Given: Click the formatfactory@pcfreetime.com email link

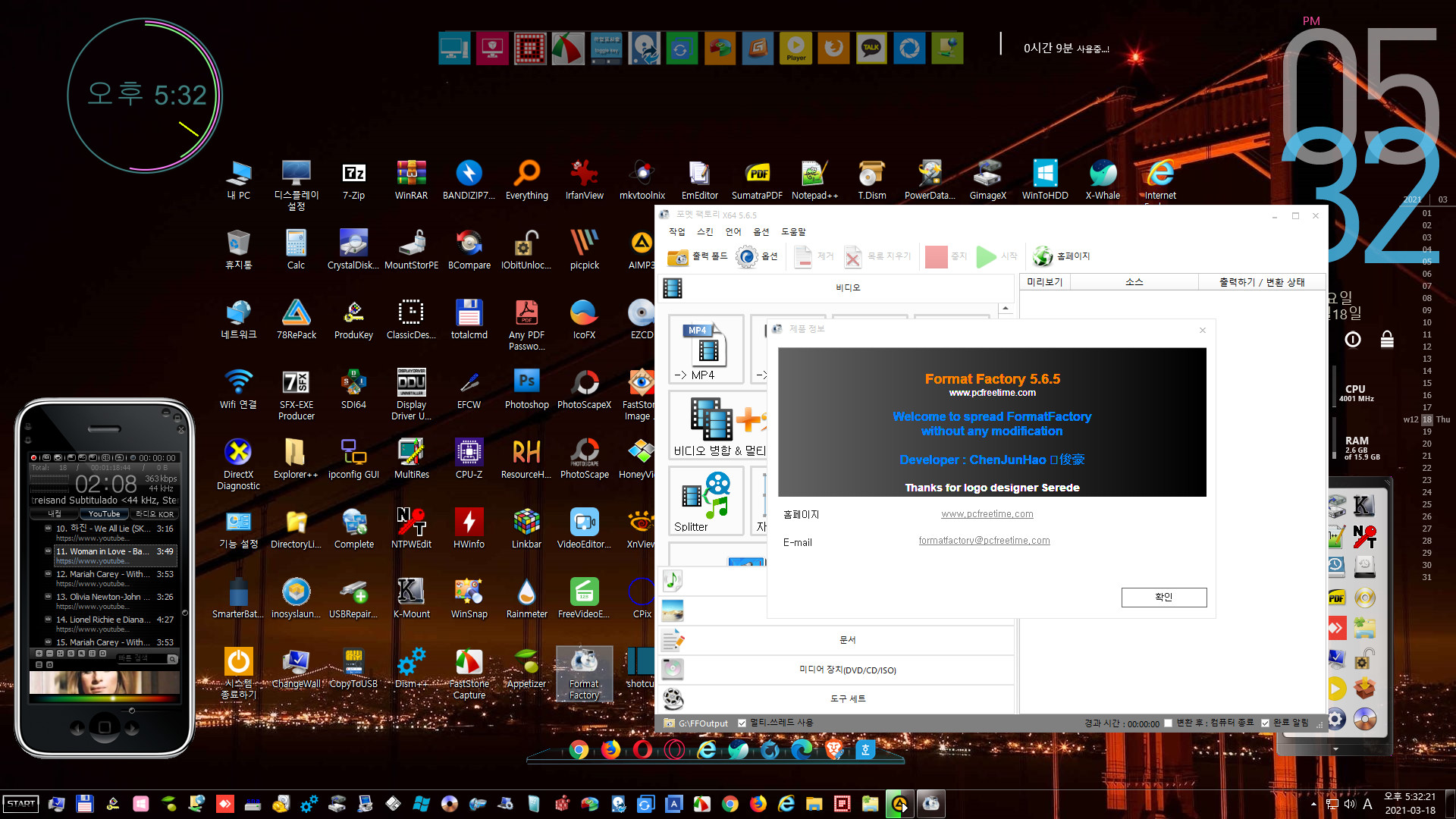Looking at the screenshot, I should [x=984, y=541].
